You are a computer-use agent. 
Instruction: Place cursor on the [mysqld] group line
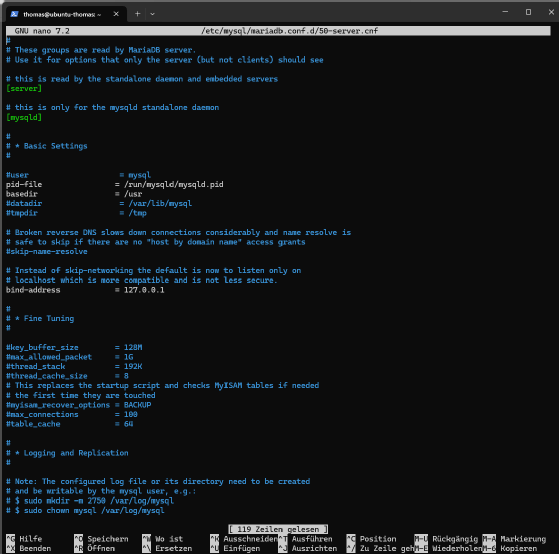point(24,117)
